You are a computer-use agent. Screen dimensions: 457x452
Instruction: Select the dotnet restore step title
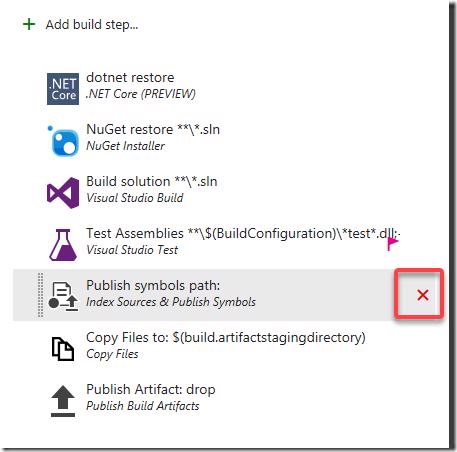tap(130, 78)
